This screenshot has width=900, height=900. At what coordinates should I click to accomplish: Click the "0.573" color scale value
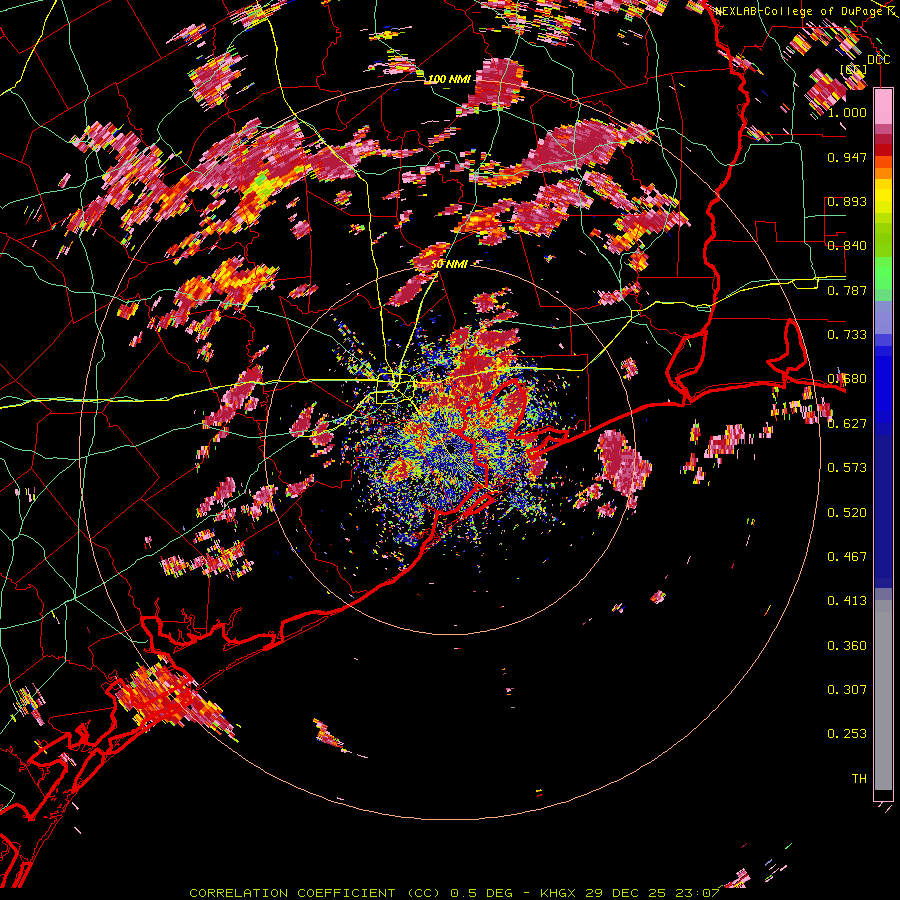(x=847, y=468)
